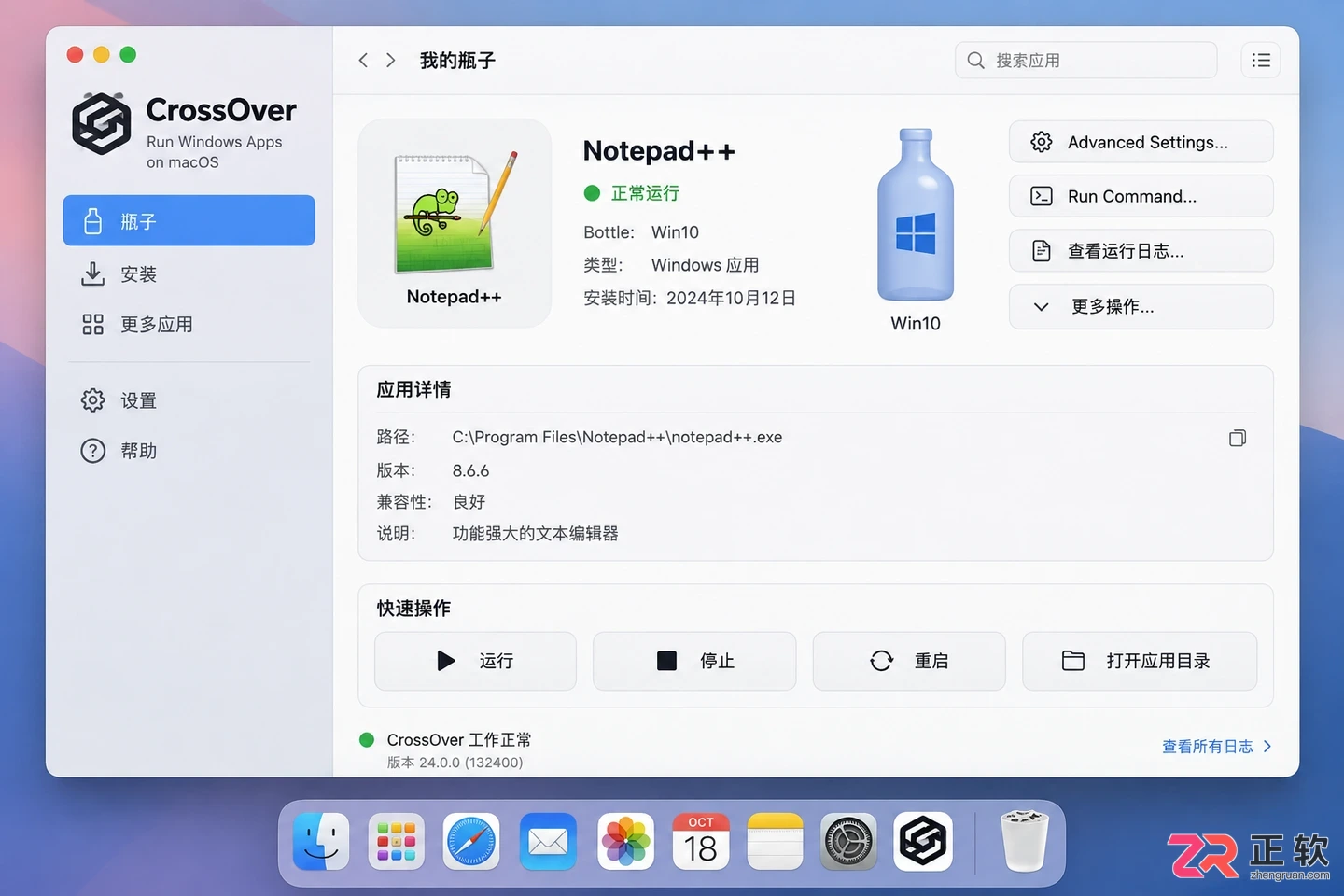
Task: Click the Notepad++ heading title
Action: coord(659,150)
